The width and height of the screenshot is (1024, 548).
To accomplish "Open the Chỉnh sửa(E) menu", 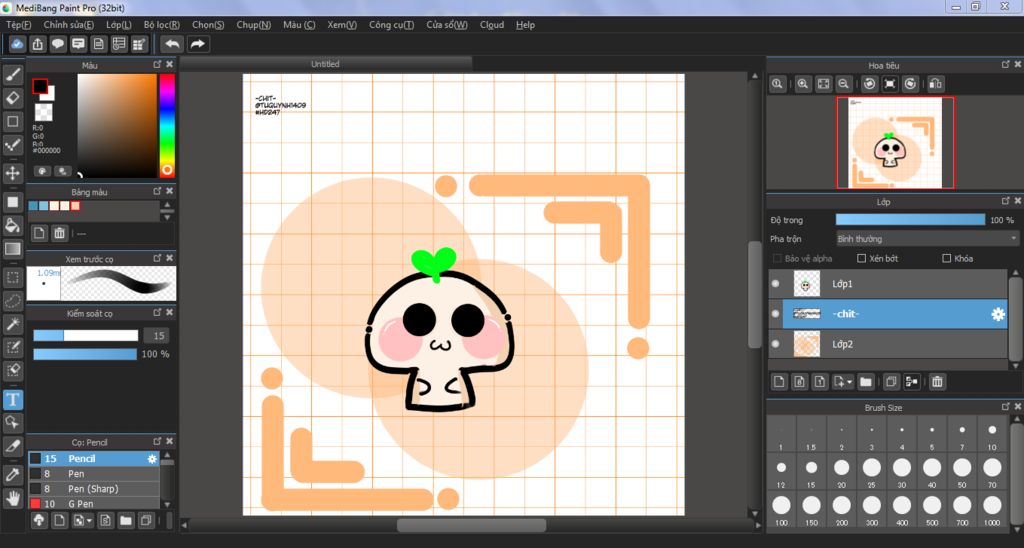I will (x=69, y=25).
